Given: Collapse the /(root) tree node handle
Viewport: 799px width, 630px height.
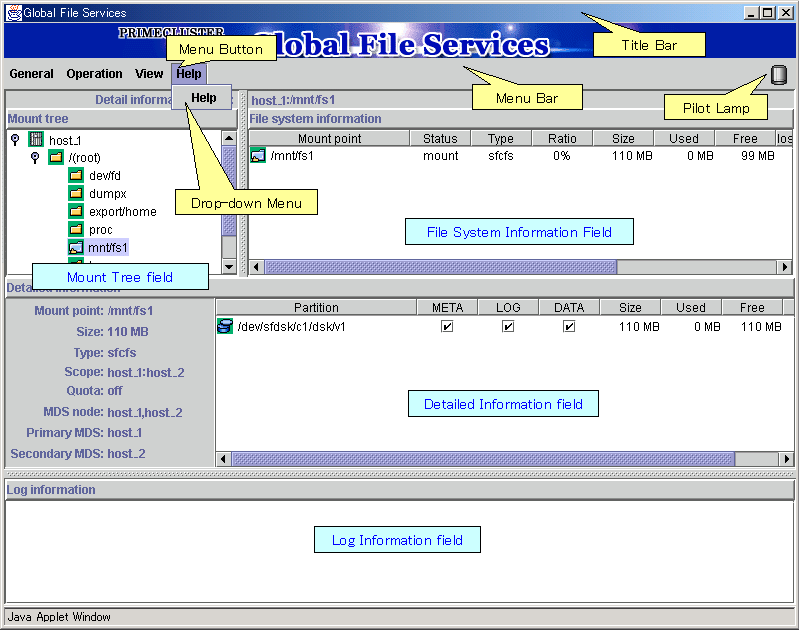Looking at the screenshot, I should pyautogui.click(x=35, y=158).
